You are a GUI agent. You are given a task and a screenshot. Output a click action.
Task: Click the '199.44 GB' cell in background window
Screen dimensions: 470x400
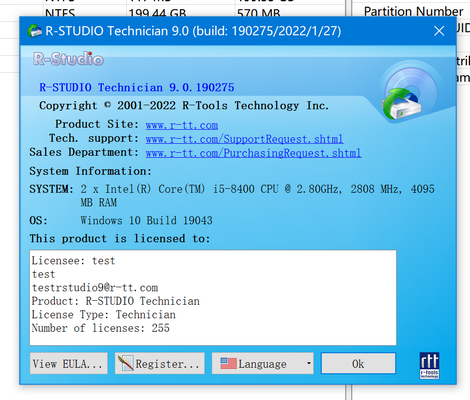click(x=157, y=13)
